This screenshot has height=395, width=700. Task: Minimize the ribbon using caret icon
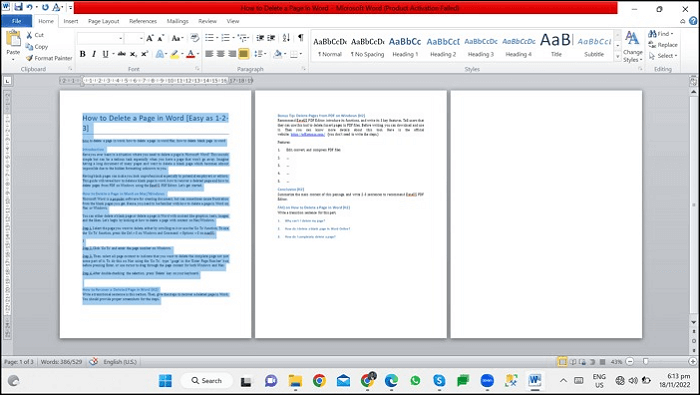[683, 21]
